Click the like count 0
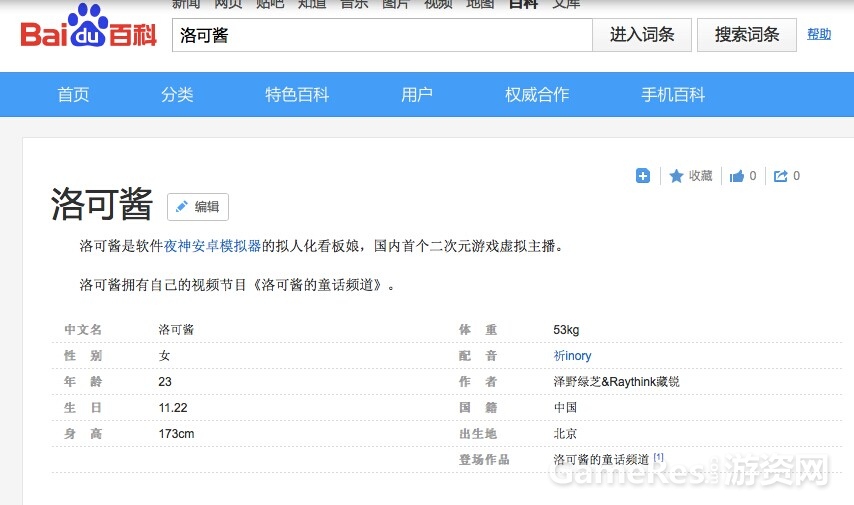This screenshot has height=505, width=854. pos(753,176)
